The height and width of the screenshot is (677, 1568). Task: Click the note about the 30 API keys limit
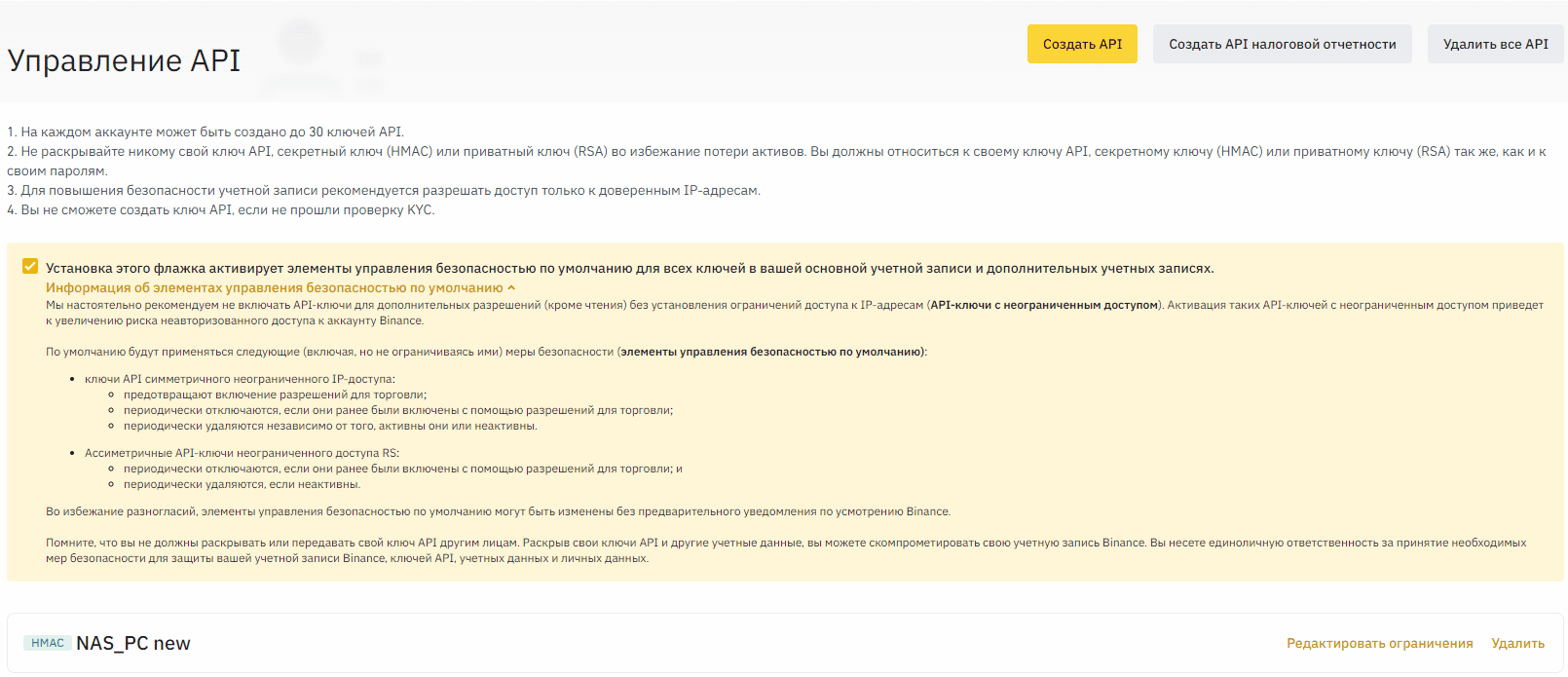[205, 132]
